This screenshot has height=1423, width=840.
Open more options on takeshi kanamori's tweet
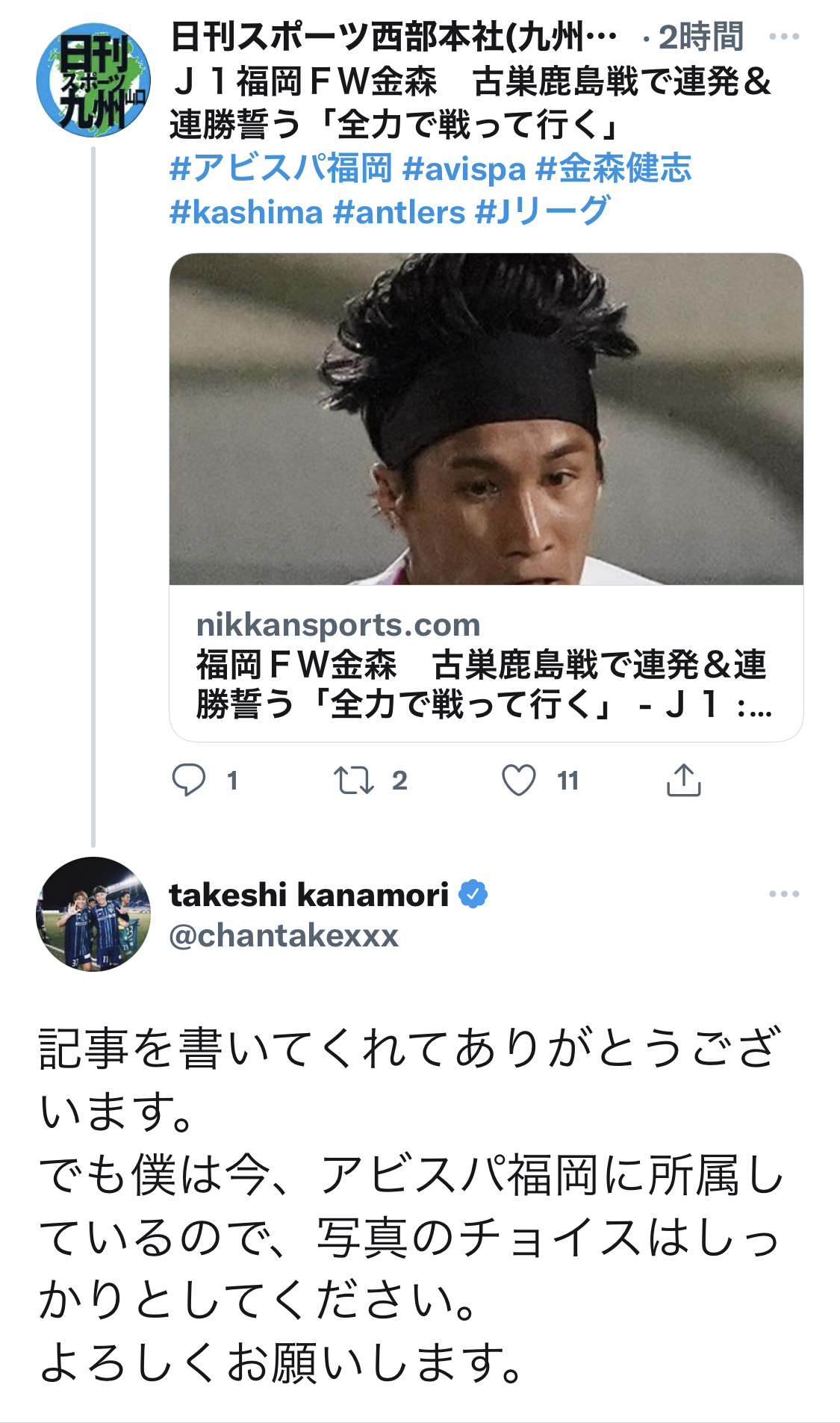[x=783, y=894]
